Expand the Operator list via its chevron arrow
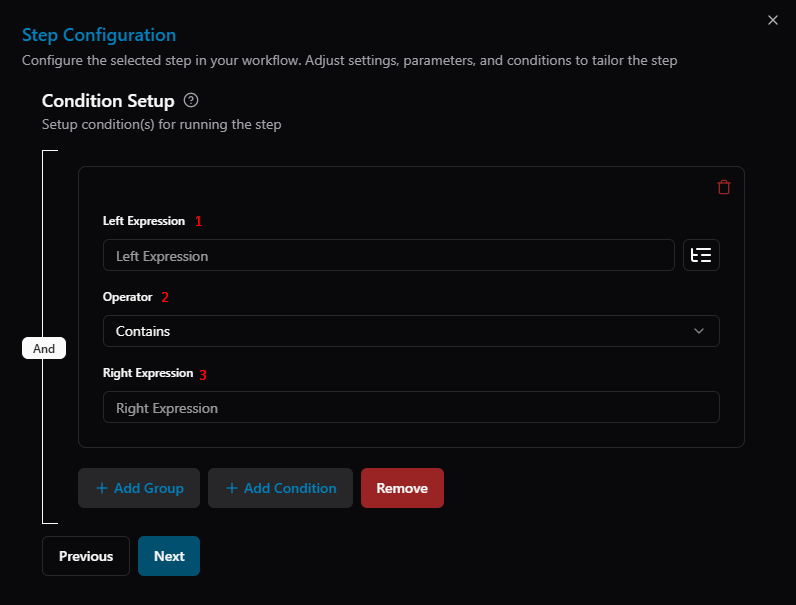The width and height of the screenshot is (796, 605). click(x=699, y=331)
